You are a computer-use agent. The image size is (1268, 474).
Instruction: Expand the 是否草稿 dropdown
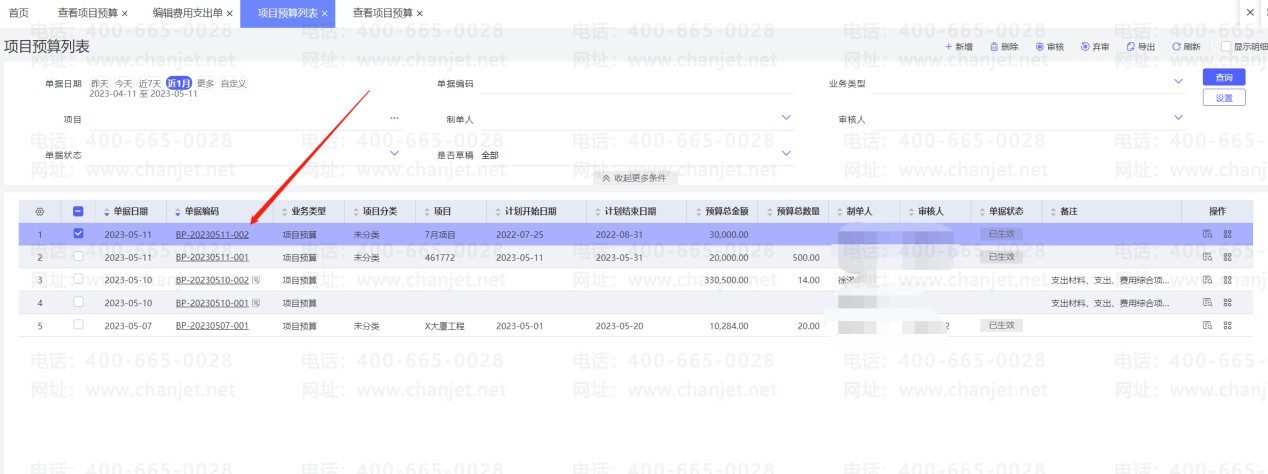coord(785,154)
